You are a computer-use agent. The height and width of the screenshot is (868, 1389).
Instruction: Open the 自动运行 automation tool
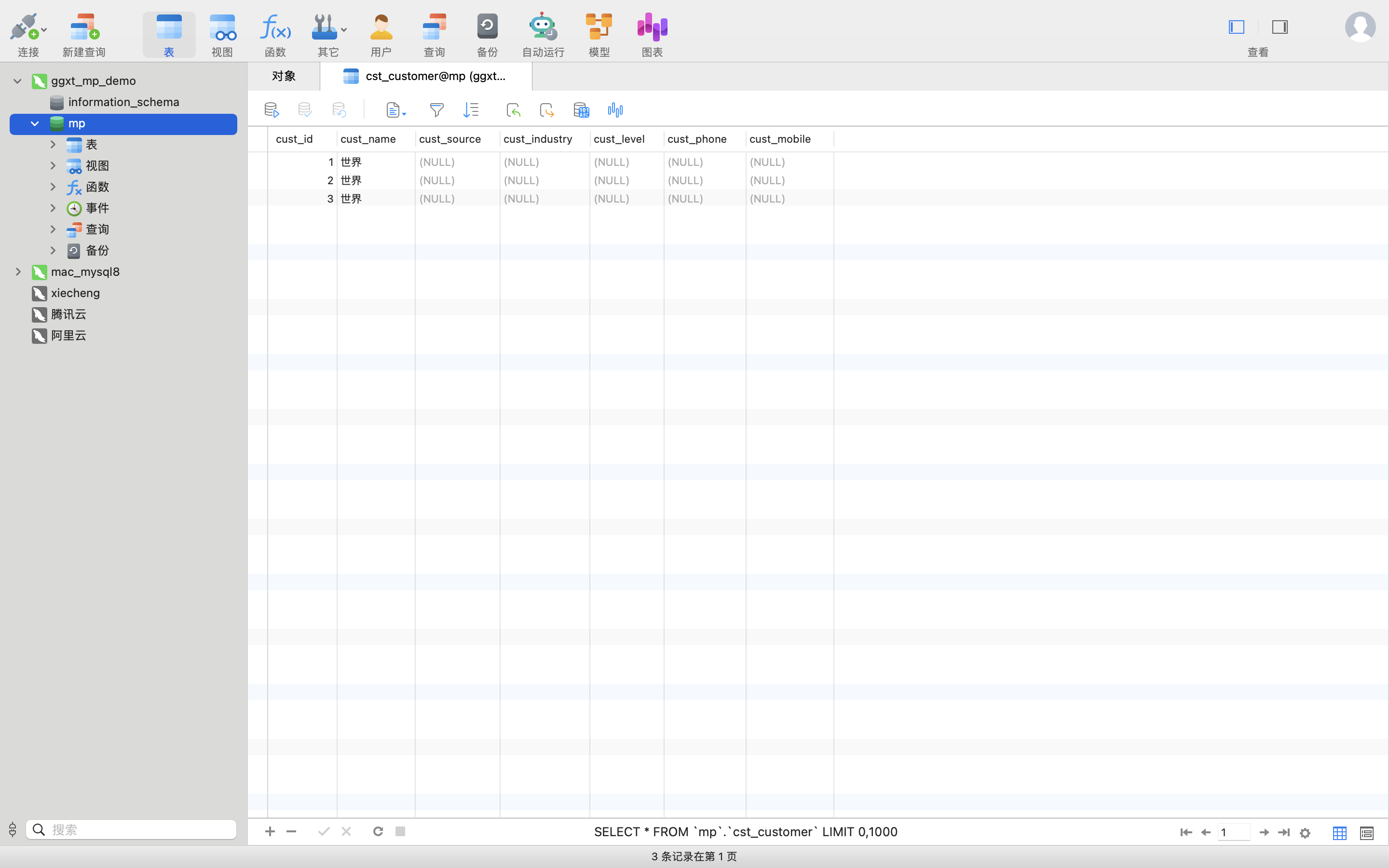[543, 35]
